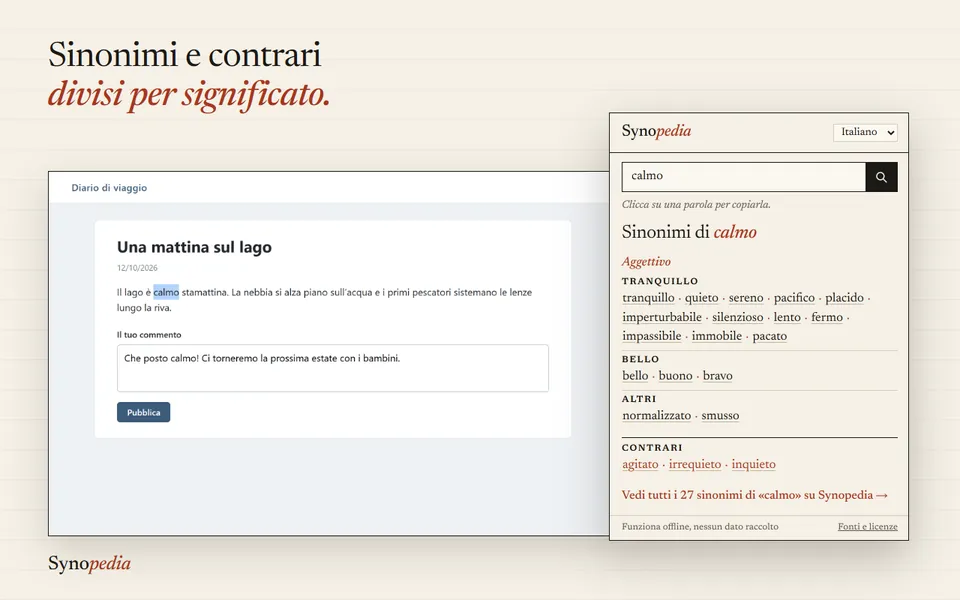Image resolution: width=960 pixels, height=600 pixels.
Task: Click the Pubblica button
Action: point(143,412)
